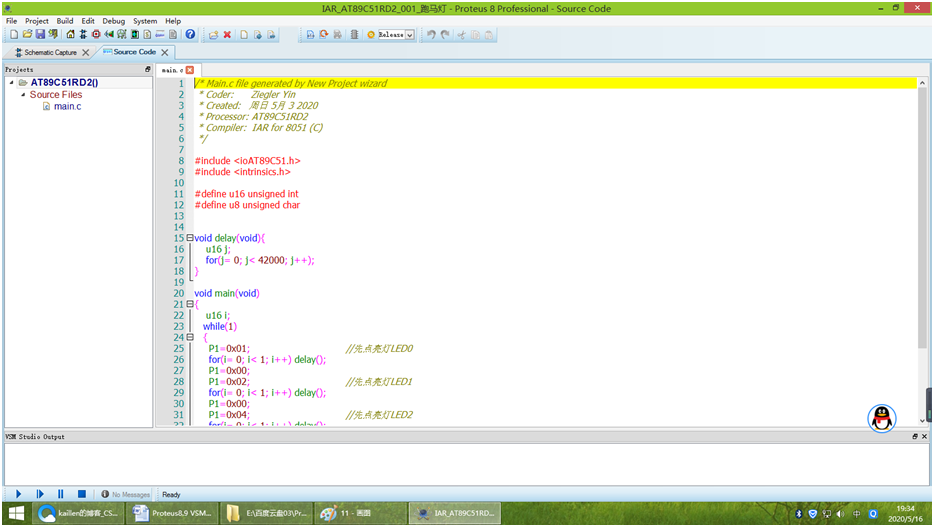This screenshot has height=527, width=934.
Task: Click the code editor vertical scrollbar
Action: click(922, 252)
